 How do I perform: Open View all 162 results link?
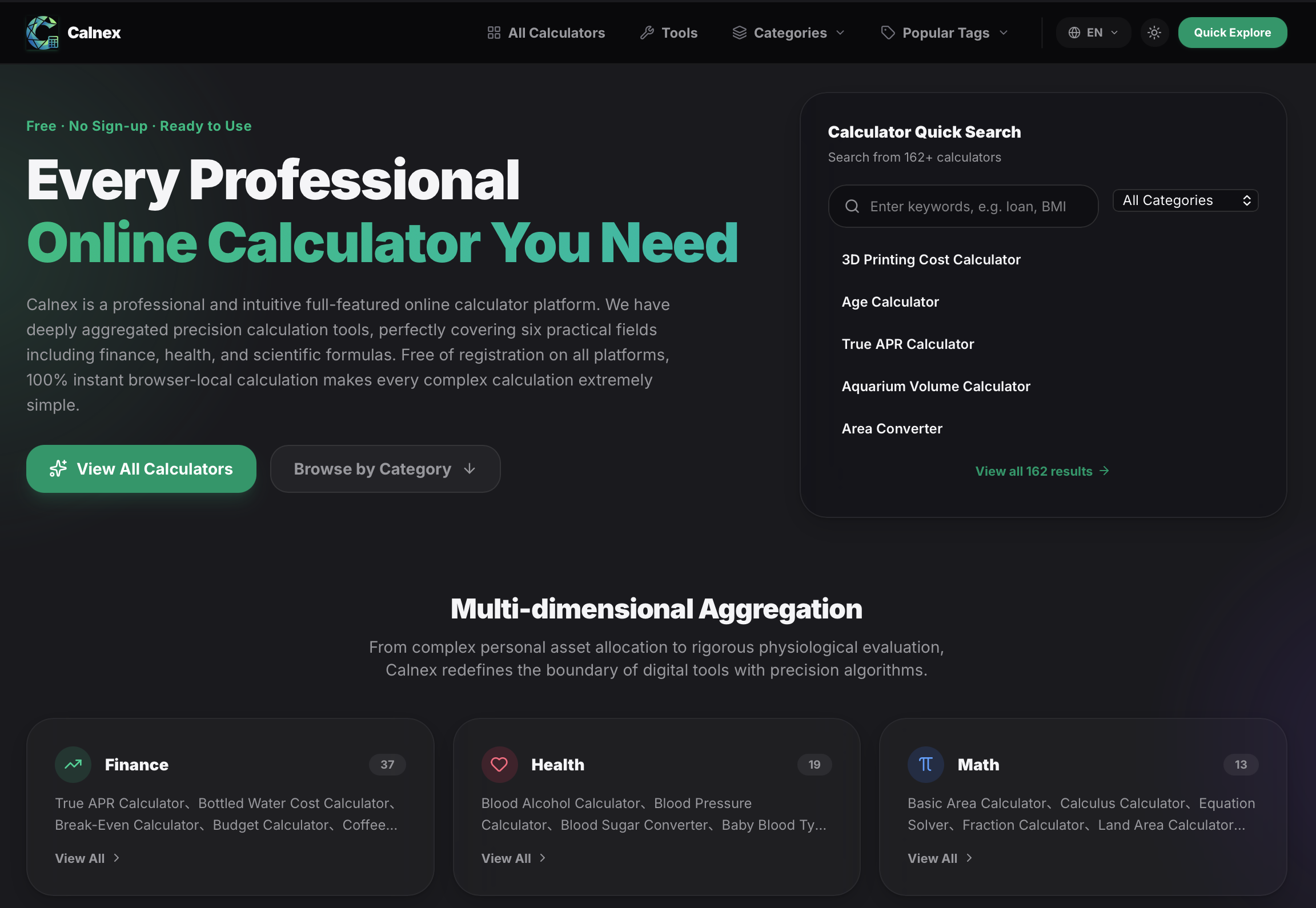[1042, 471]
